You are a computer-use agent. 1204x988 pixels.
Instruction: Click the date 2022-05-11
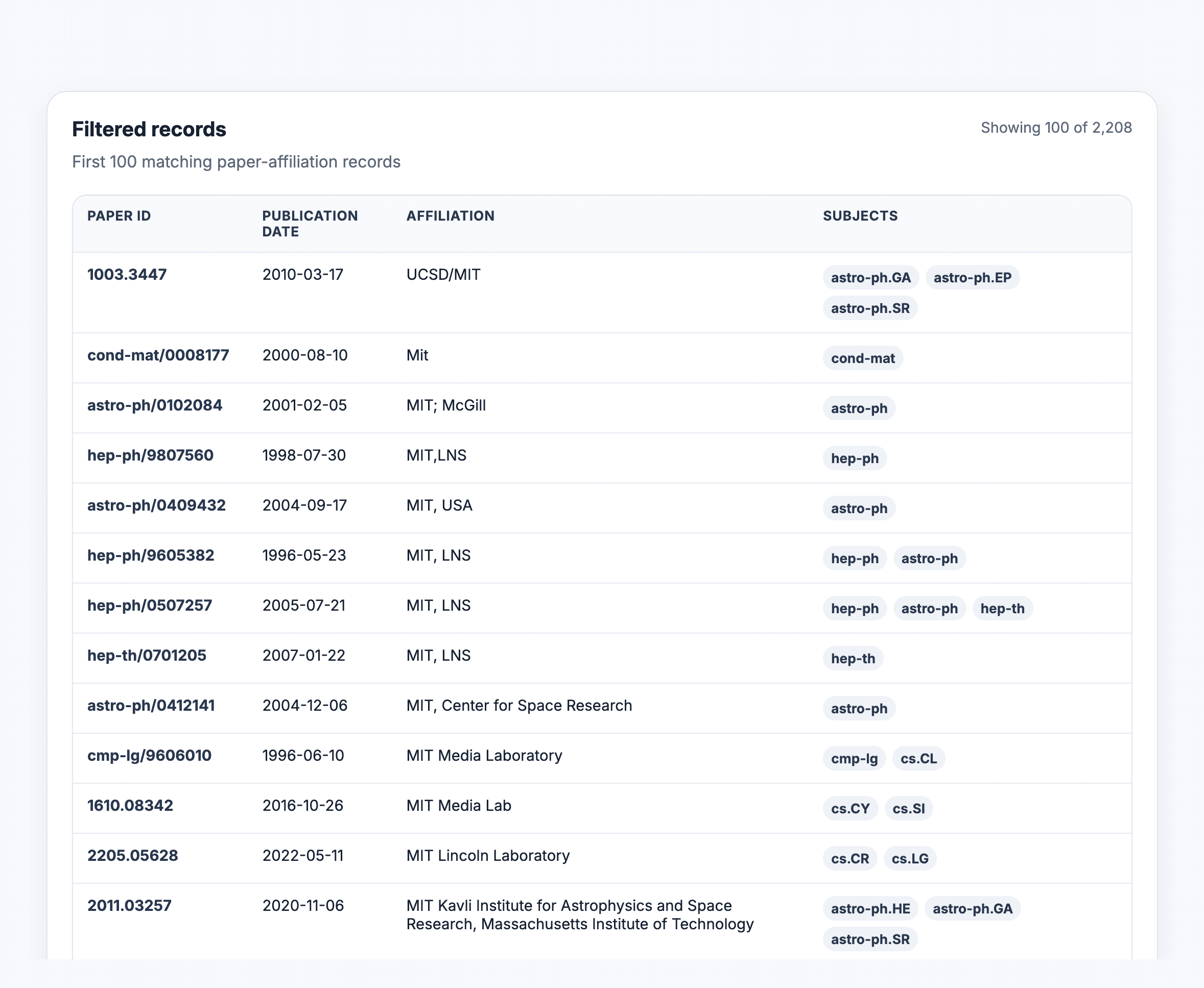303,856
